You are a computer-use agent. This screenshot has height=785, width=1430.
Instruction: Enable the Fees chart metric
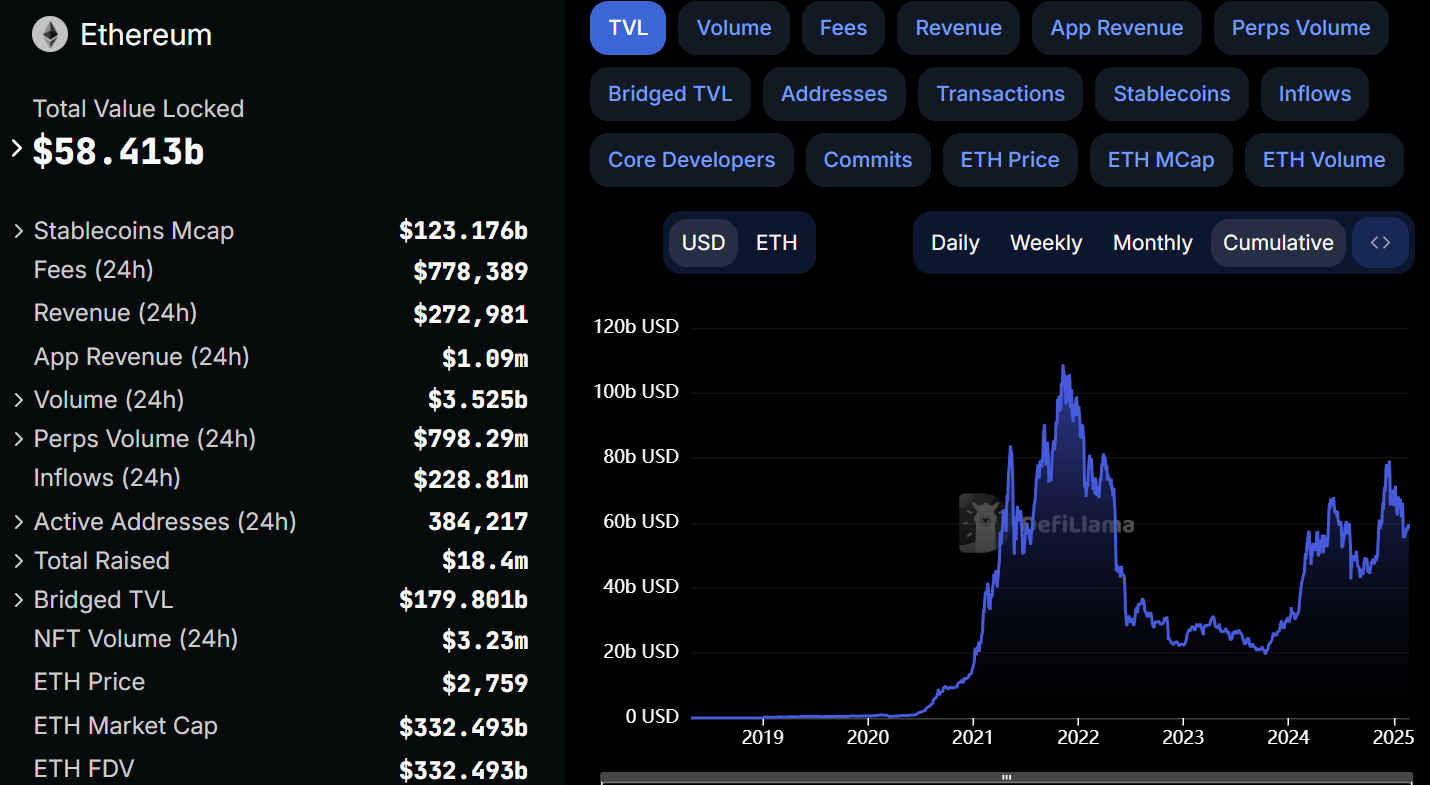coord(843,28)
